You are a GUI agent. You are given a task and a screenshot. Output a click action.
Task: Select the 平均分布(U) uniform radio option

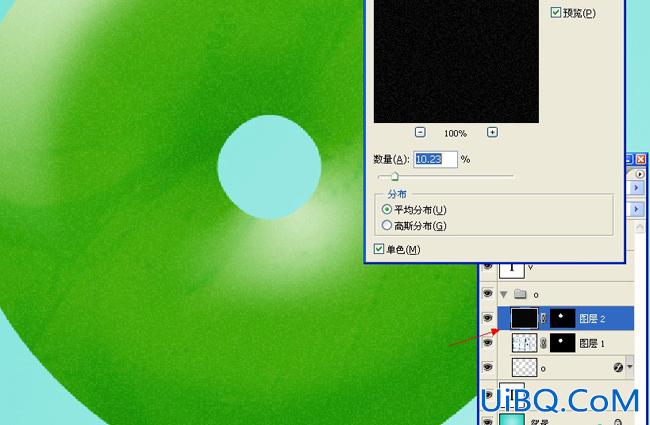point(386,209)
